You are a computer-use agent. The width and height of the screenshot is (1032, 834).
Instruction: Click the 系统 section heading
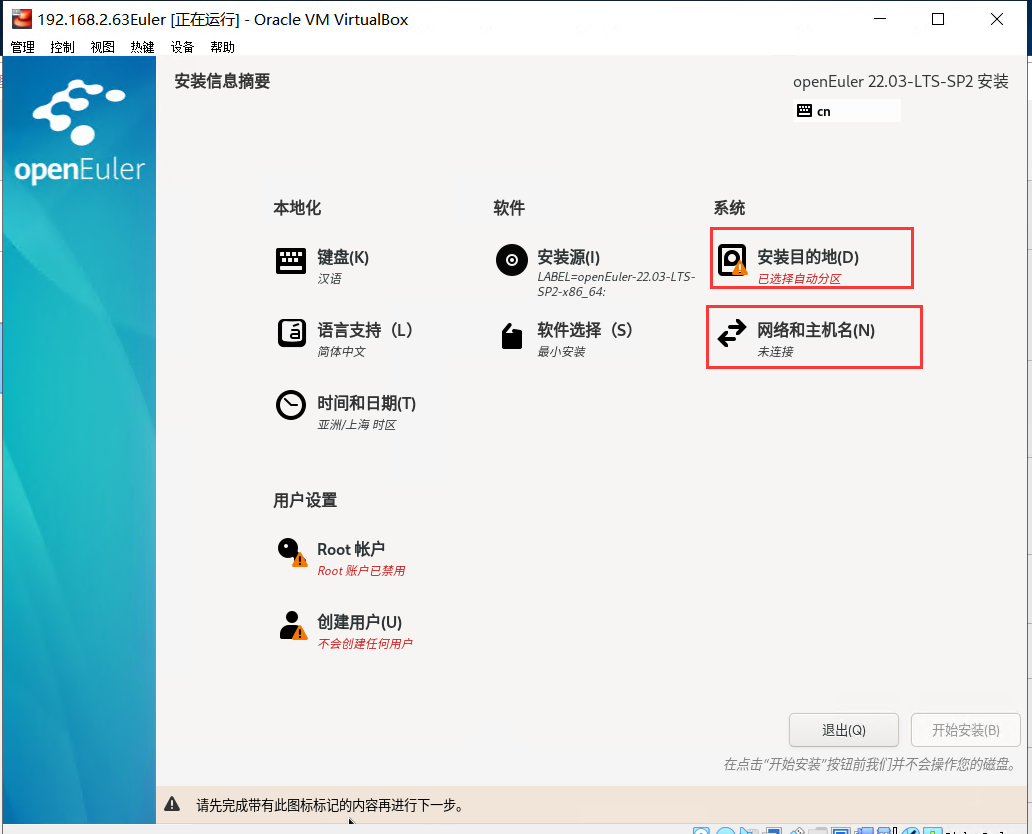(x=729, y=208)
